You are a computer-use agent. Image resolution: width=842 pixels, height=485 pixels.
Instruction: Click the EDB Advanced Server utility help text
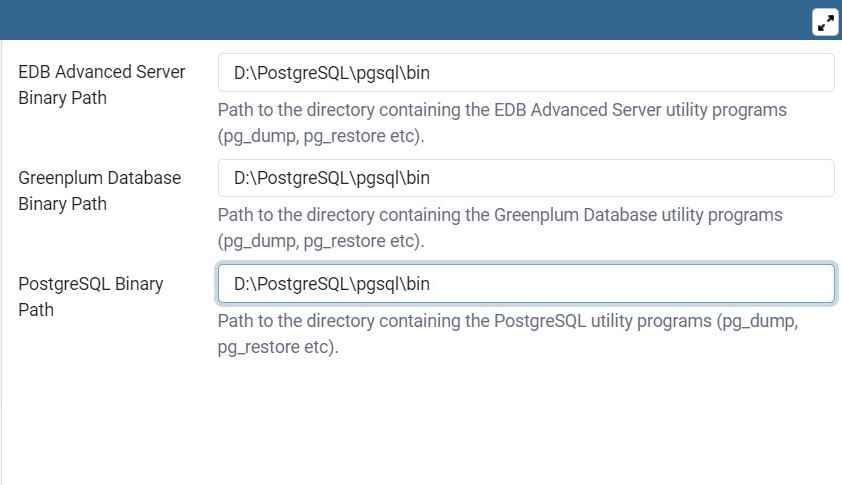point(501,110)
